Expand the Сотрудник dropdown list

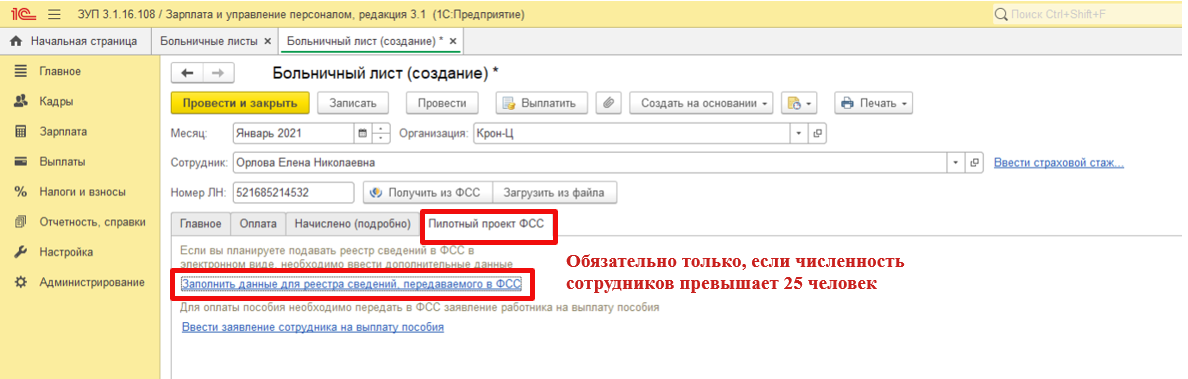click(956, 163)
